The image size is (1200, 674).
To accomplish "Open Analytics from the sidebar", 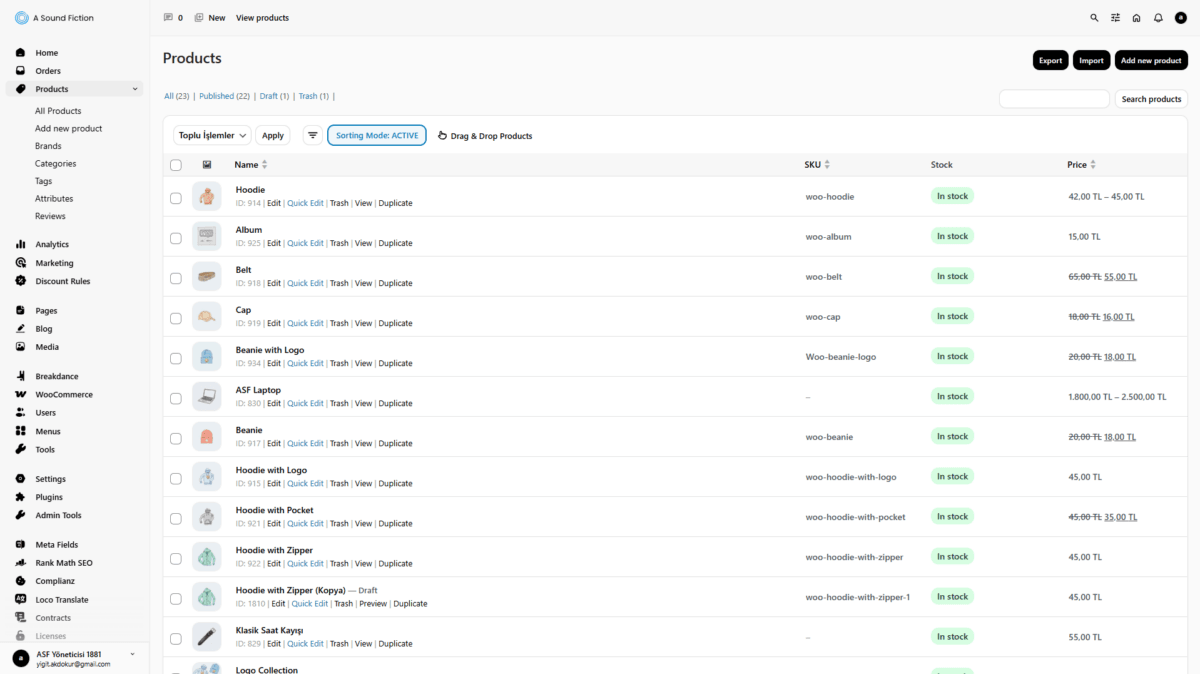I will coord(52,244).
